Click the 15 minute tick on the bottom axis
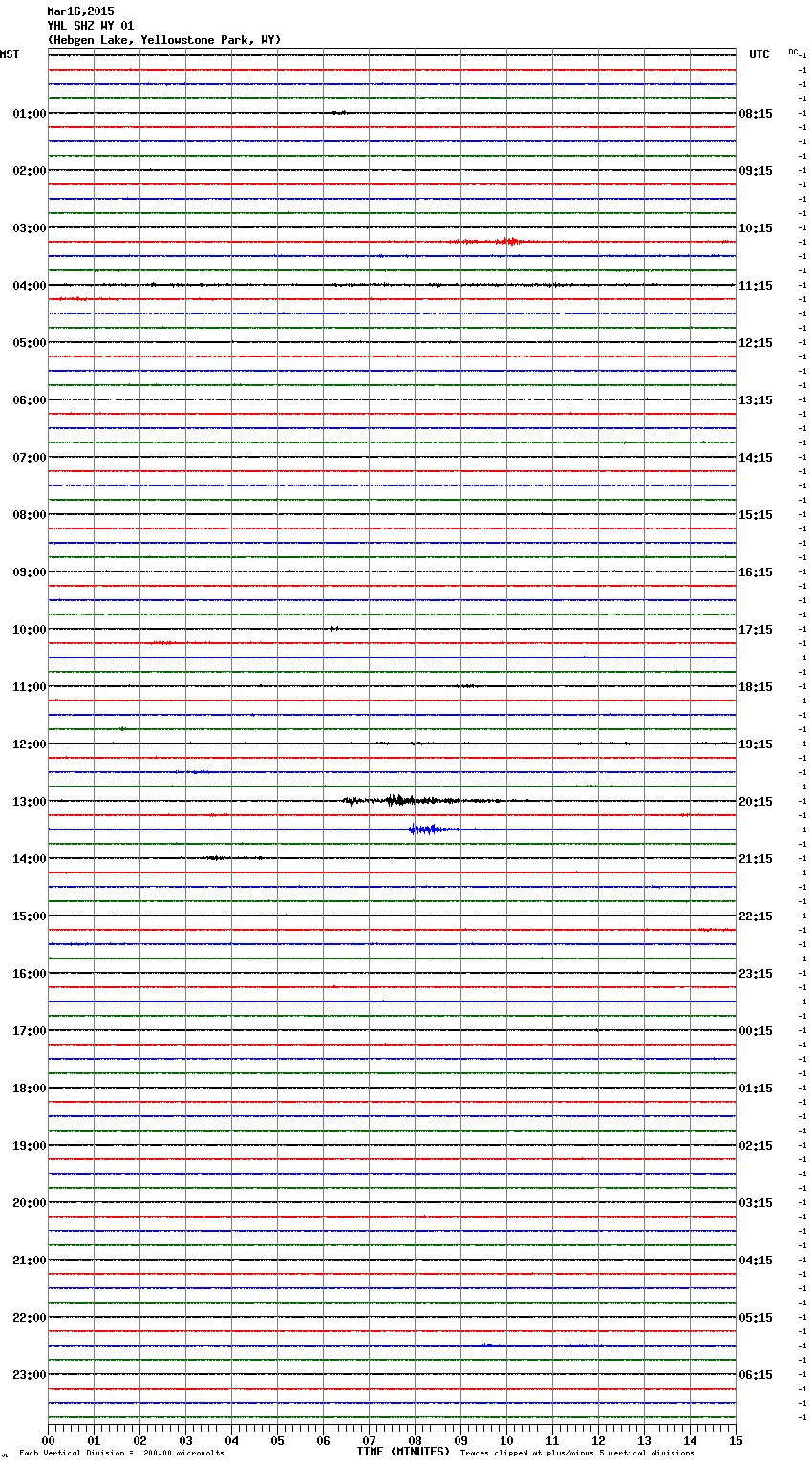This screenshot has height=1466, width=812. [x=736, y=1440]
